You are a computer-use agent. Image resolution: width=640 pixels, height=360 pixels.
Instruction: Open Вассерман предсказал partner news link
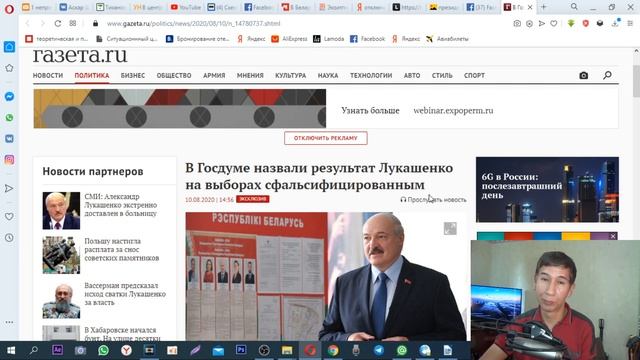click(x=125, y=294)
